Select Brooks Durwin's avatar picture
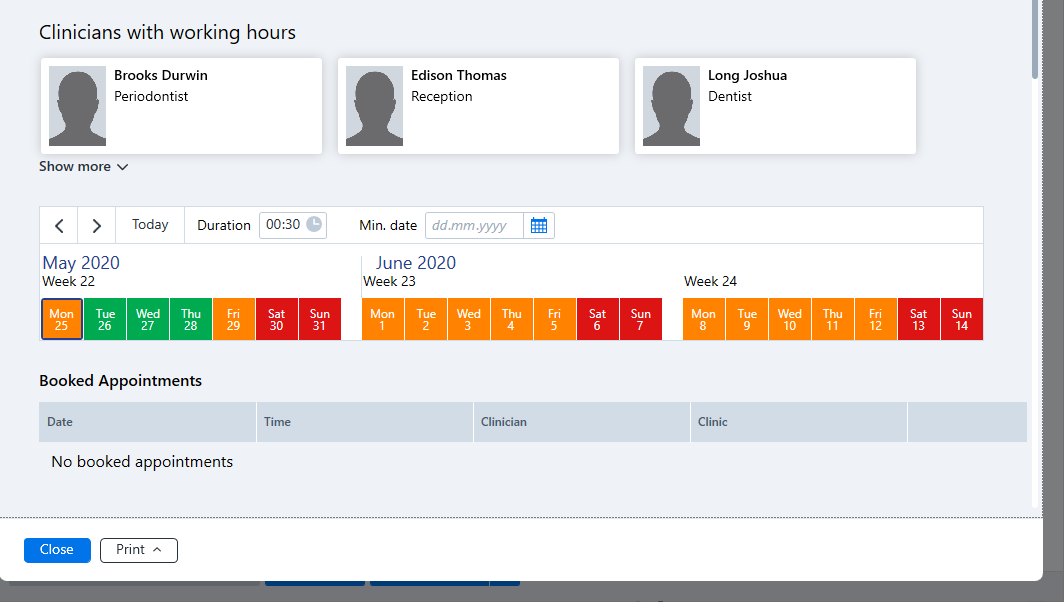The width and height of the screenshot is (1064, 602). coord(77,106)
